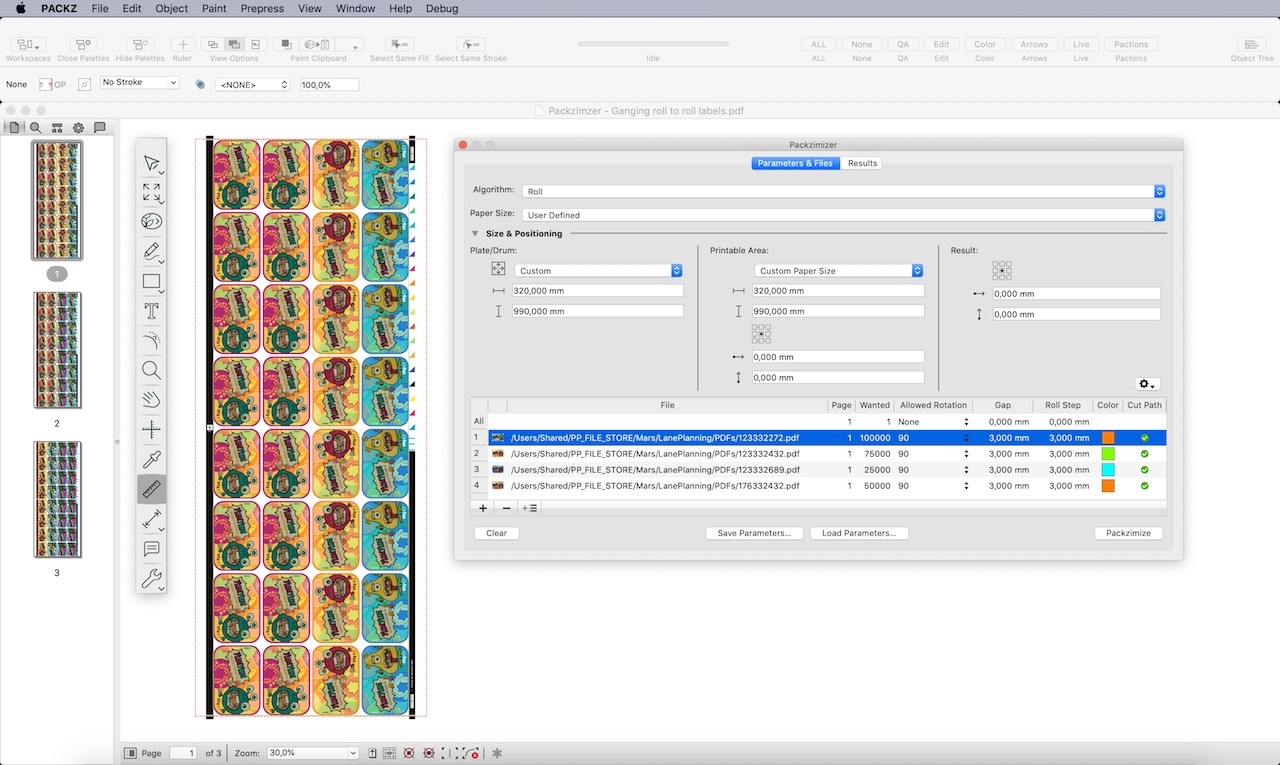The height and width of the screenshot is (765, 1280).
Task: Click Save Parameters button
Action: pyautogui.click(x=754, y=533)
